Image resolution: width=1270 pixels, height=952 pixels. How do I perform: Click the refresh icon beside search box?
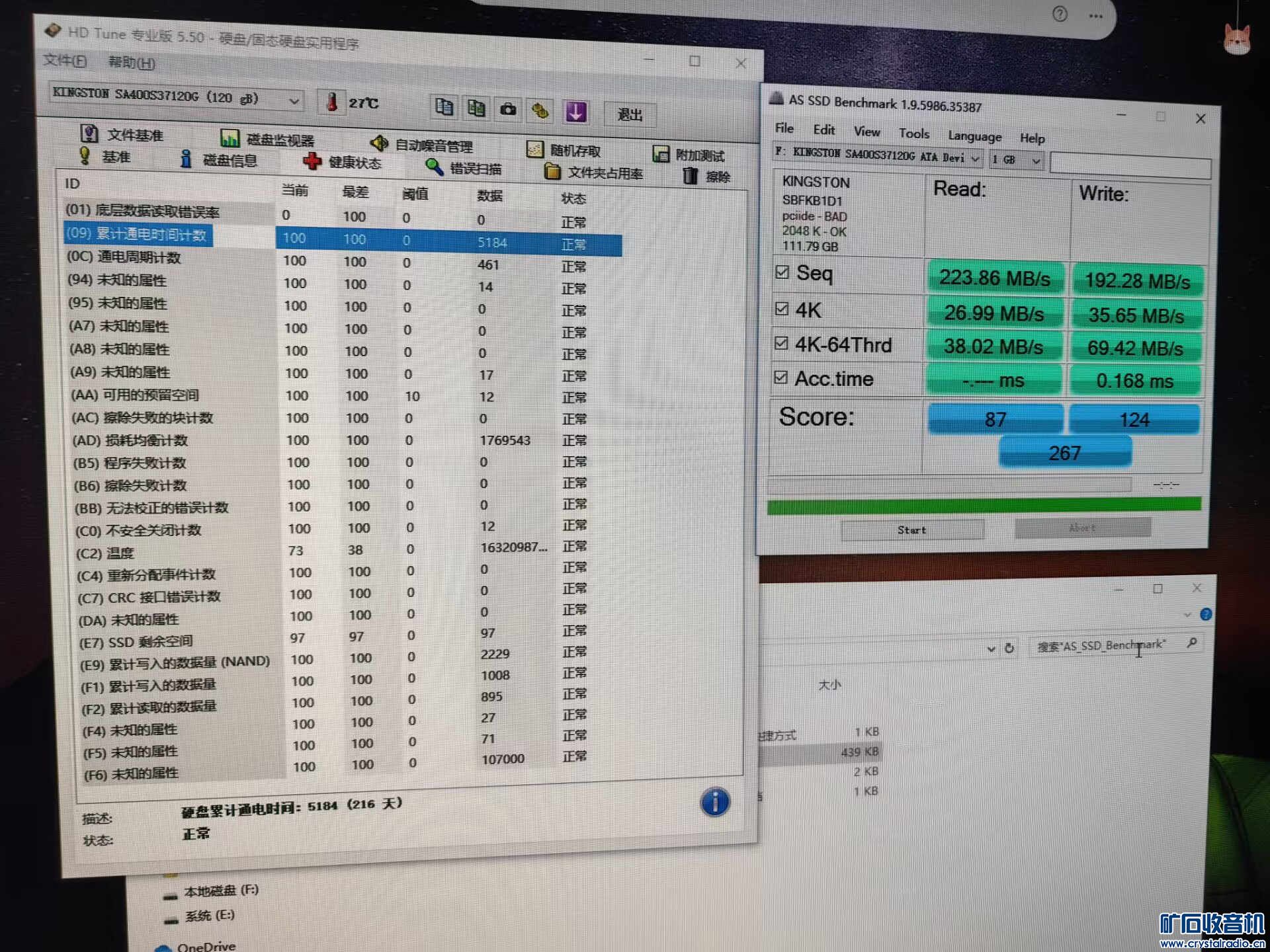click(x=1009, y=648)
